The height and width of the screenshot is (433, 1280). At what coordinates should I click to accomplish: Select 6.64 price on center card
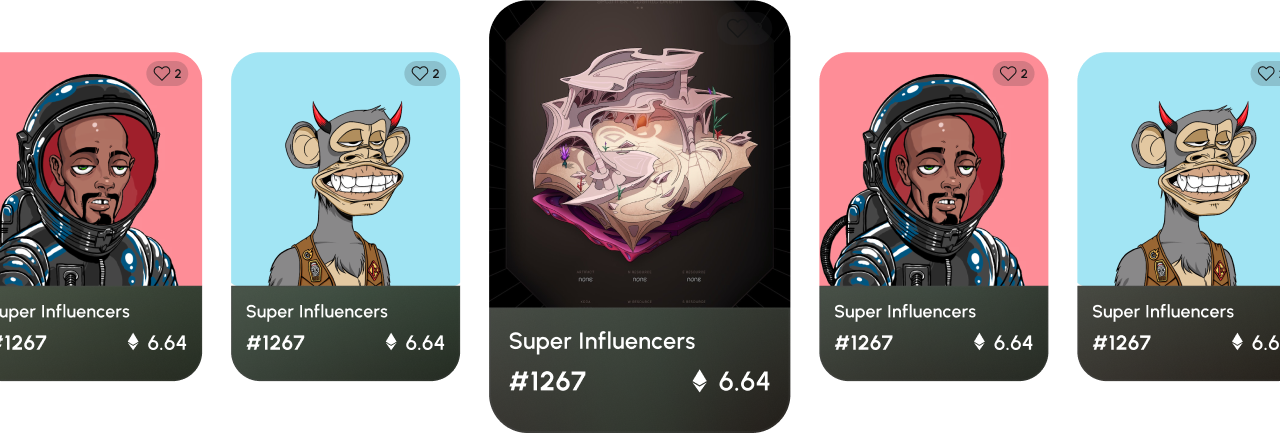(744, 381)
